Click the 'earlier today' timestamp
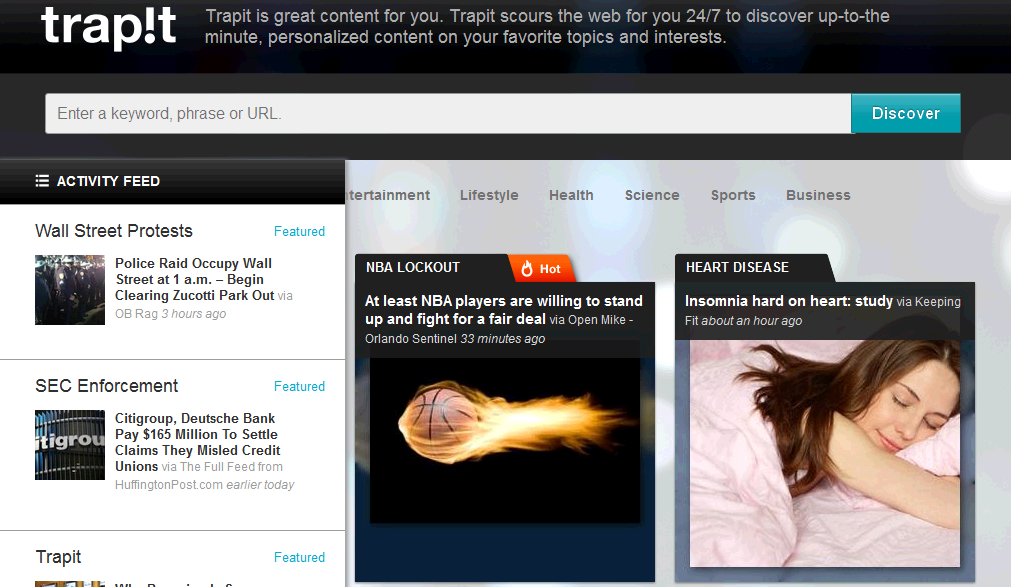Screen dimensions: 1011x587 (260, 484)
